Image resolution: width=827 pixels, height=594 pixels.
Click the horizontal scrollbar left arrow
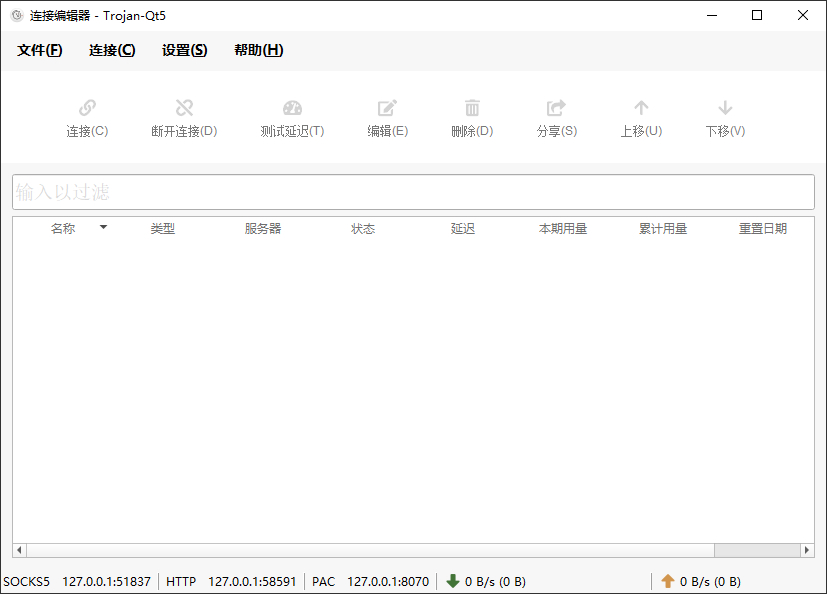pyautogui.click(x=20, y=550)
